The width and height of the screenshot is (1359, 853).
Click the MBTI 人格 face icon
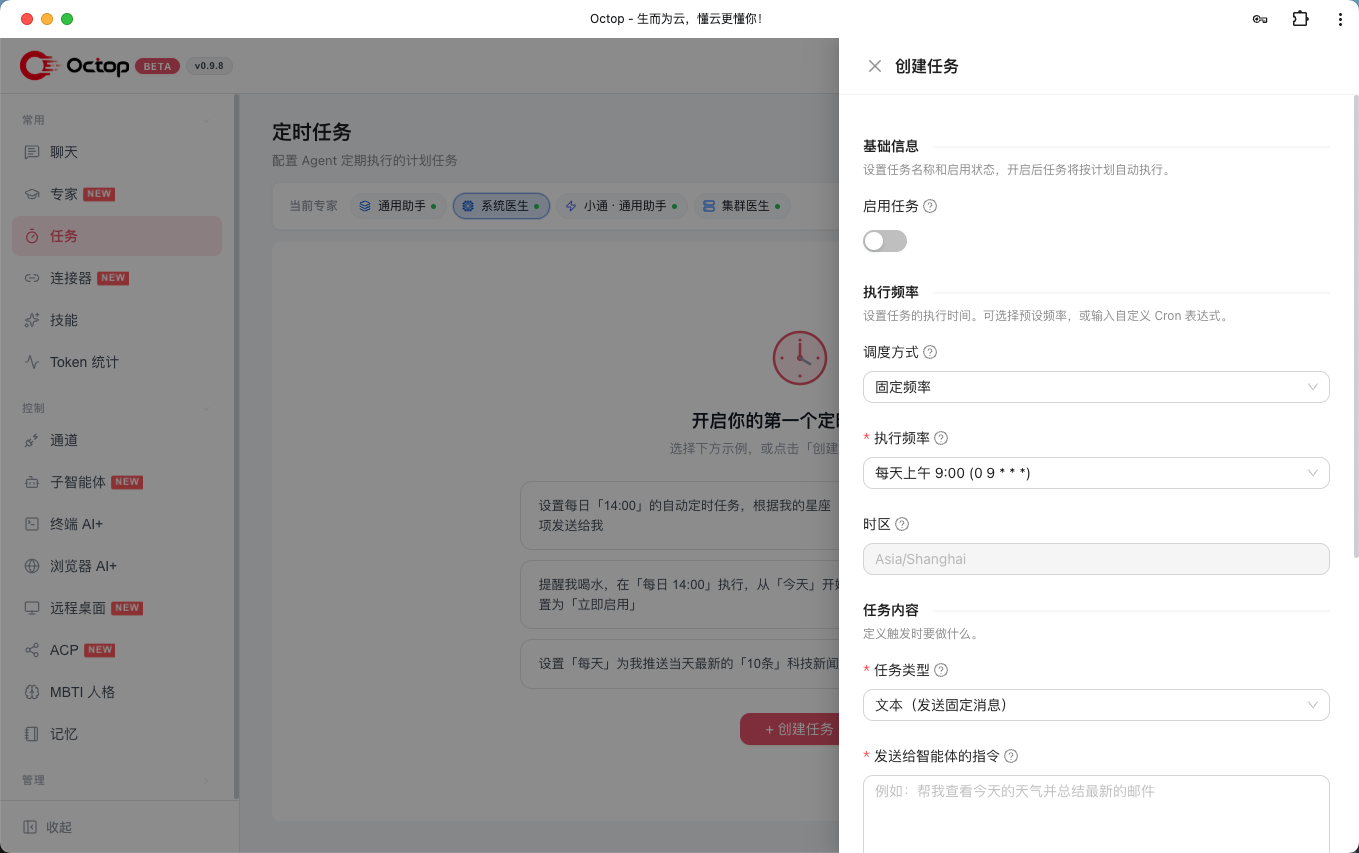pos(32,692)
